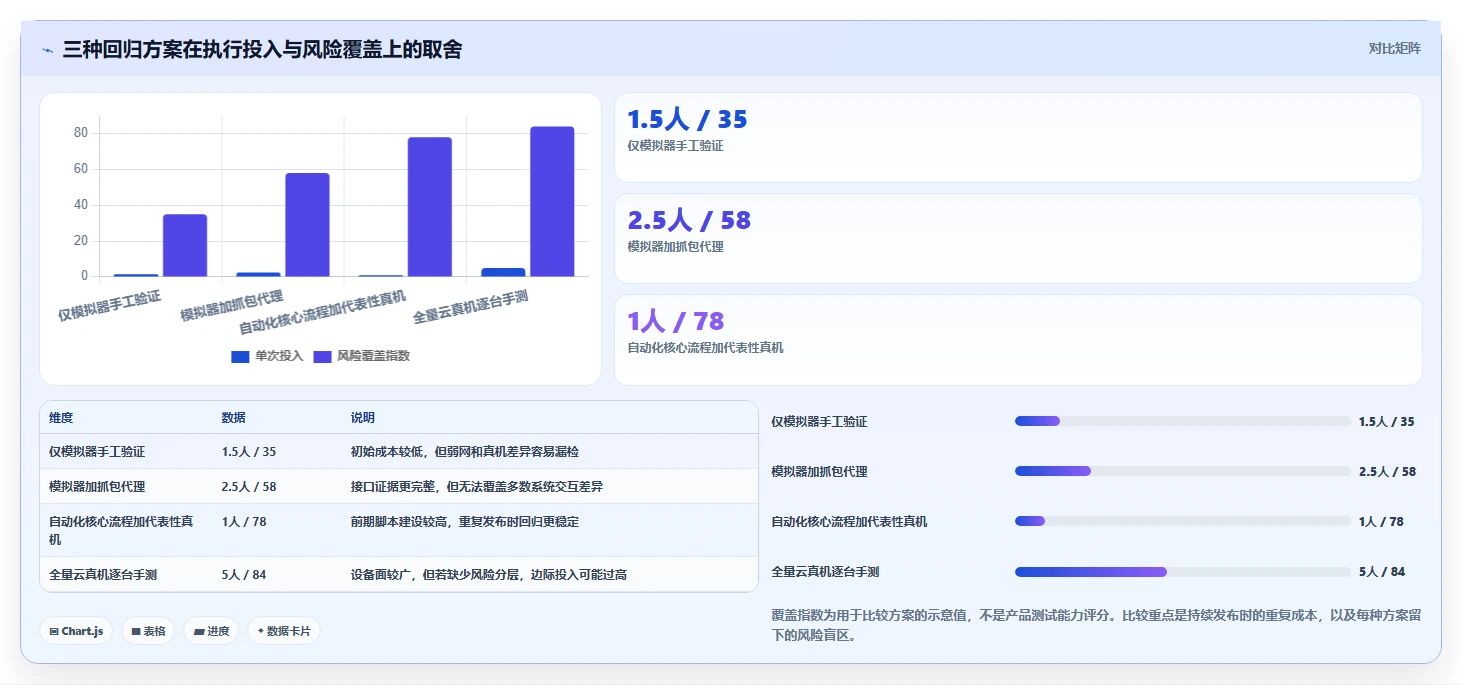1462x685 pixels.
Task: Click the title 三种回归方案在执行投入与风险覆盖上的取舍
Action: 262,50
